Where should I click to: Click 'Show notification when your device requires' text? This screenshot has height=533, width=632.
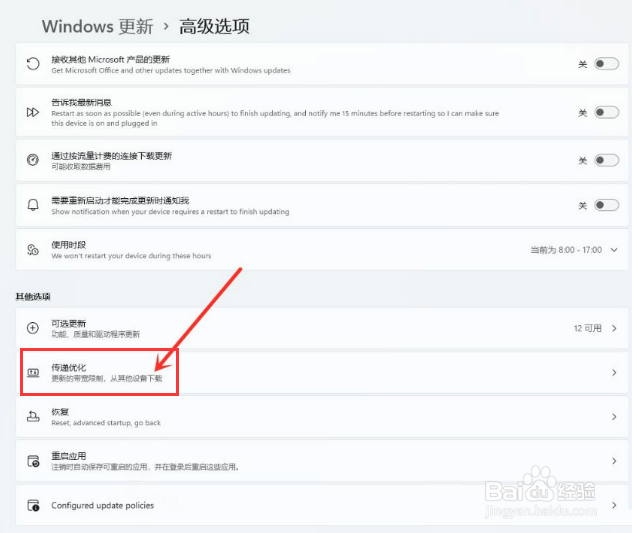[170, 212]
